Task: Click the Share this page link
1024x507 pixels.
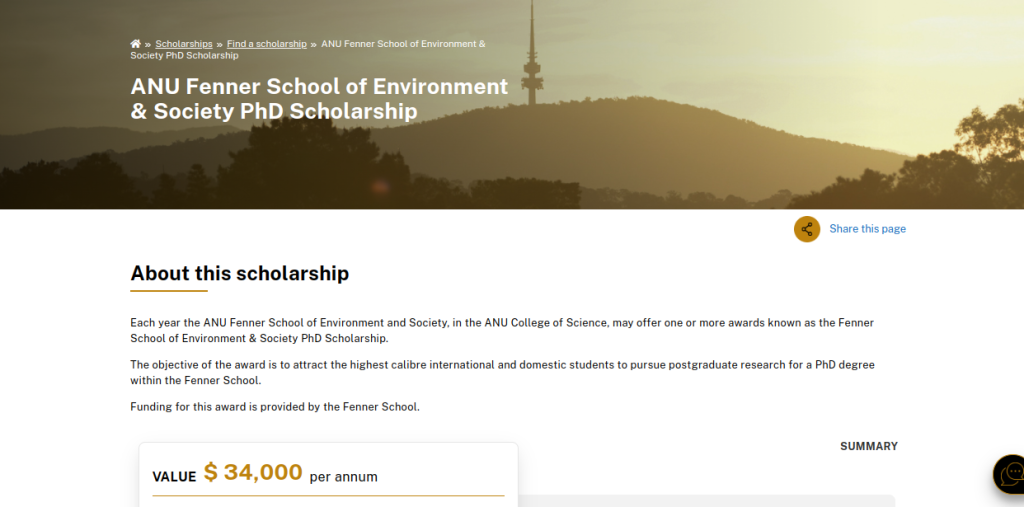Action: pos(867,229)
